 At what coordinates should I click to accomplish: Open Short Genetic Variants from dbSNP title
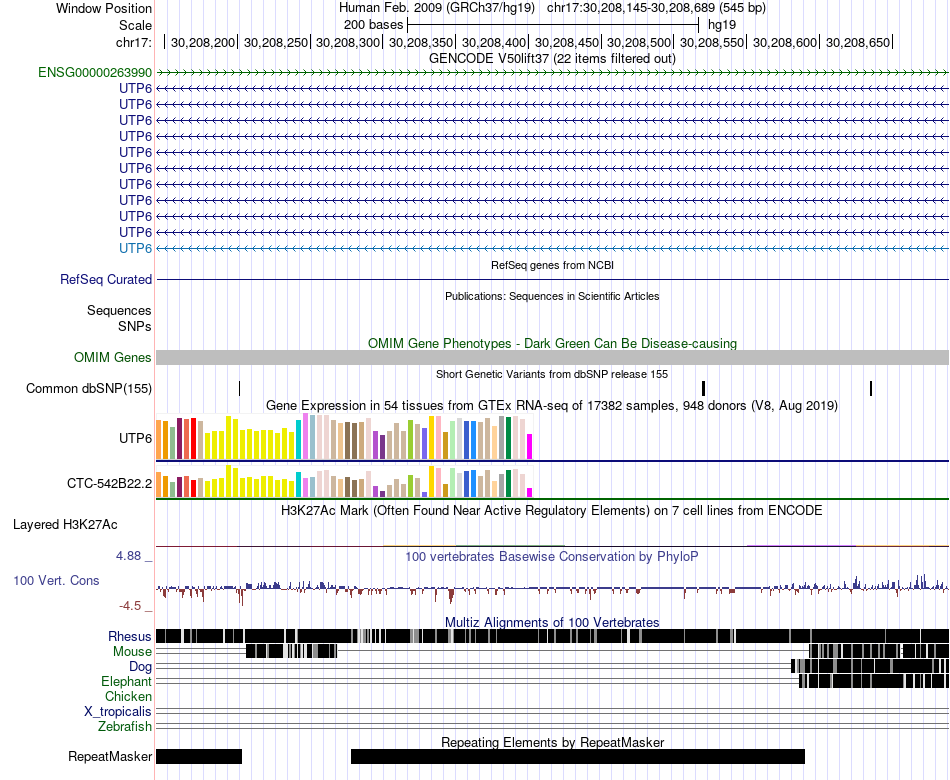tap(552, 375)
